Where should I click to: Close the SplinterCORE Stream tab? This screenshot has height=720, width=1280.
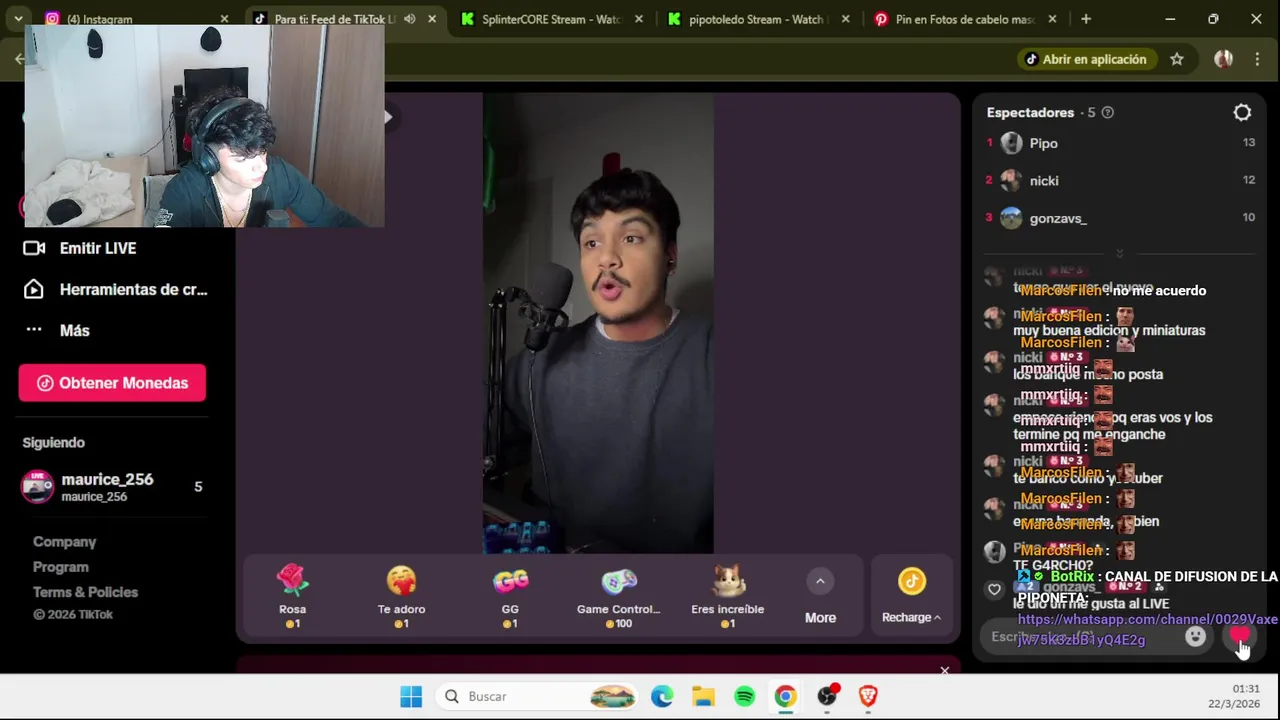pyautogui.click(x=639, y=19)
